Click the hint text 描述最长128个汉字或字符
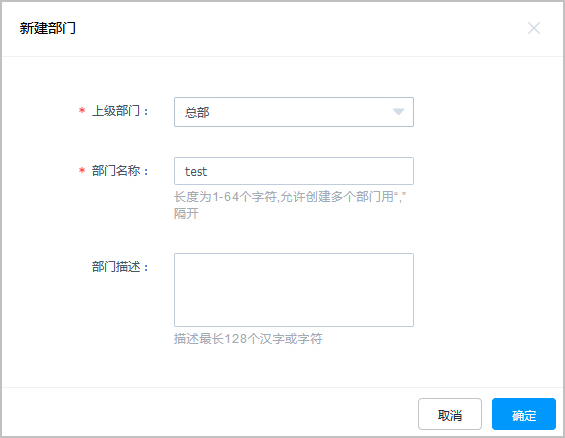Screen dimensions: 565x438 point(248,339)
